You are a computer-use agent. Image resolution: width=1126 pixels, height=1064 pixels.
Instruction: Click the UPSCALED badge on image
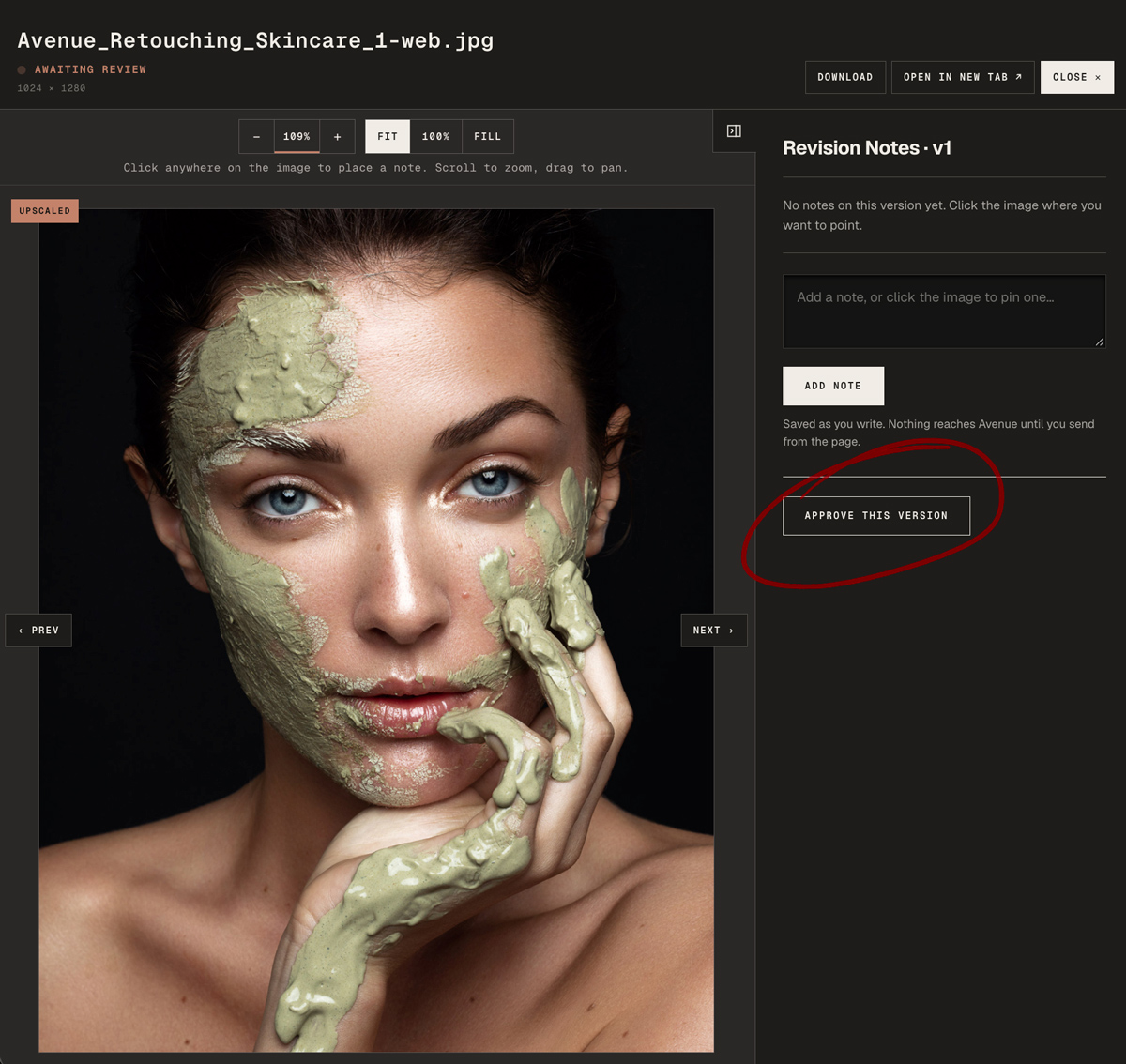[45, 211]
